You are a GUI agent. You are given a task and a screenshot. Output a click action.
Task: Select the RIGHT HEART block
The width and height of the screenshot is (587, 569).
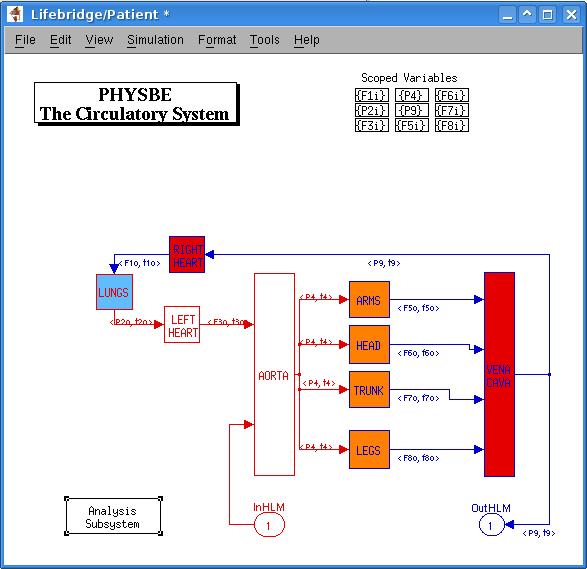pyautogui.click(x=187, y=255)
